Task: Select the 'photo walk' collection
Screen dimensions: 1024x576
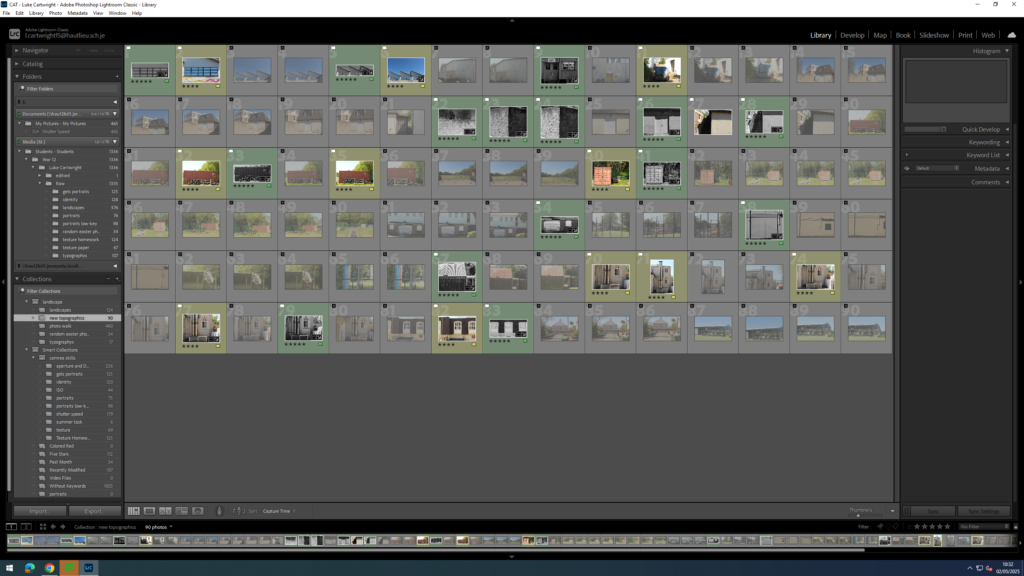Action: (61, 326)
